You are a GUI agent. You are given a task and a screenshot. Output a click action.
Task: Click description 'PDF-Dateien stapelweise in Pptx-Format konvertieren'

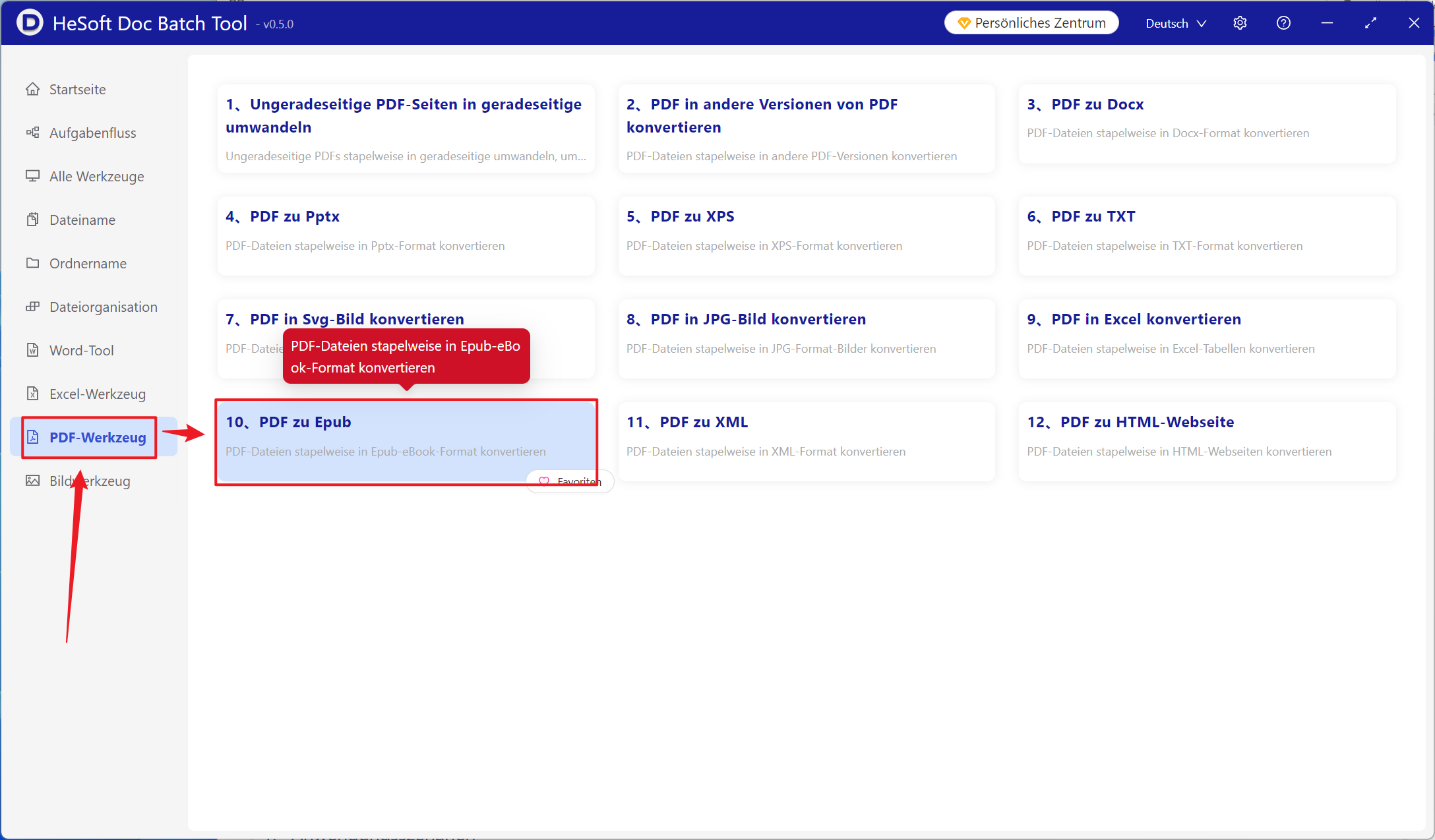tap(365, 246)
